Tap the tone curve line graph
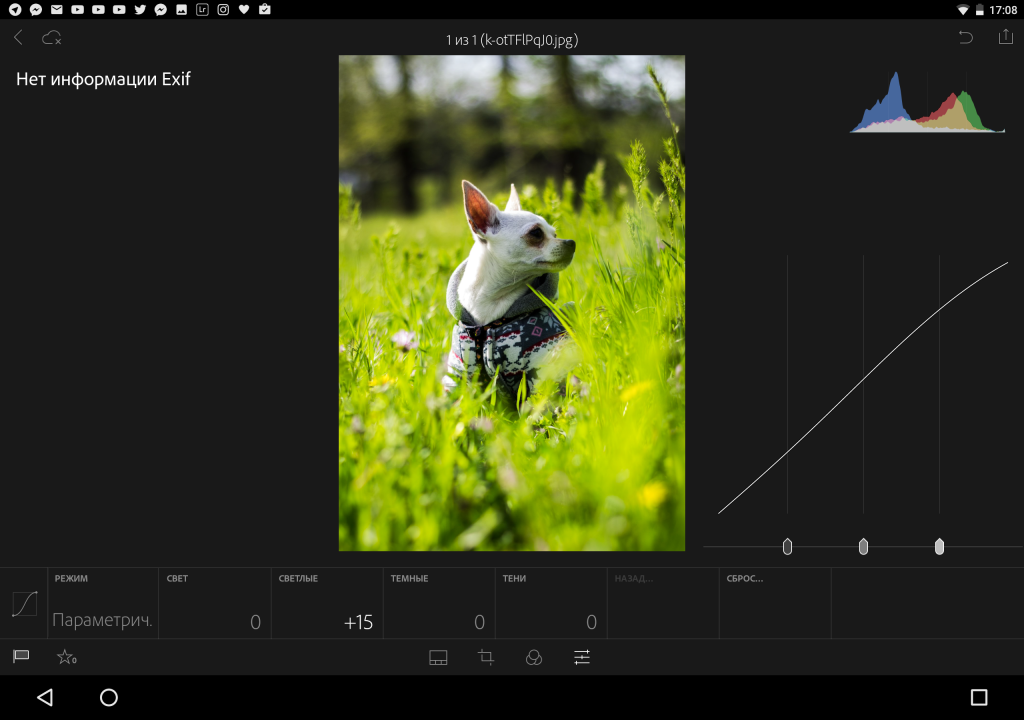The height and width of the screenshot is (720, 1024). [863, 387]
